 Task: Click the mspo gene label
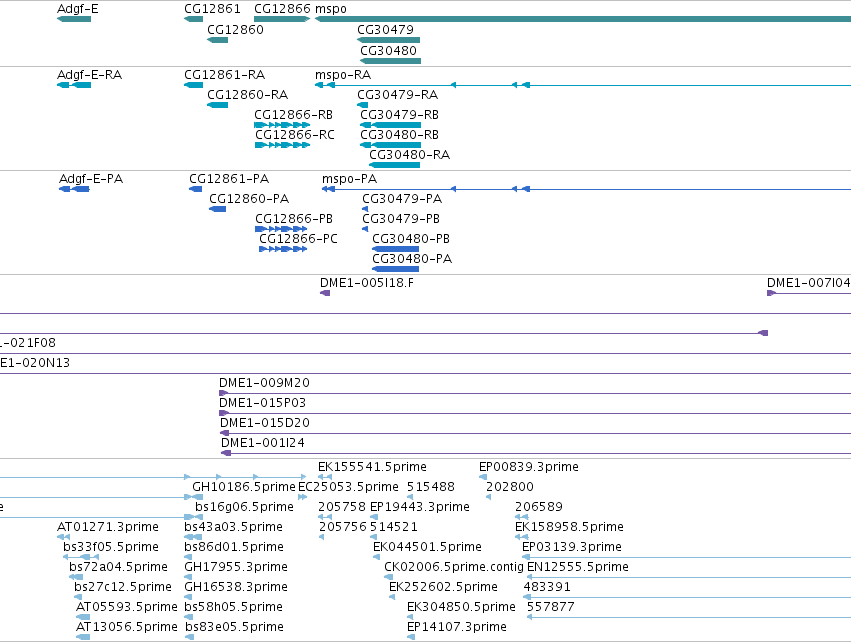pyautogui.click(x=331, y=9)
